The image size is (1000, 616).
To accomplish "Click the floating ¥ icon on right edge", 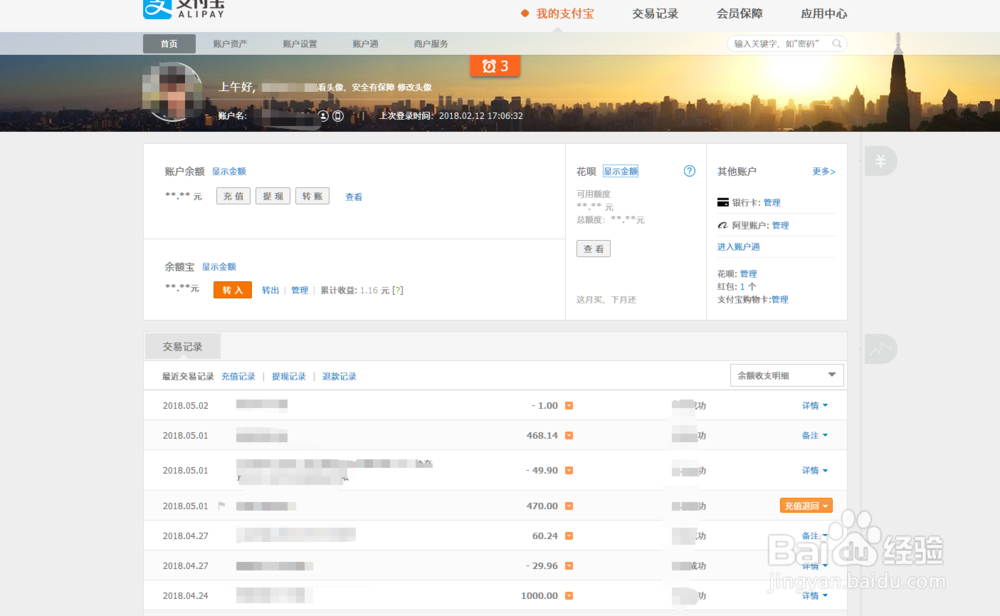I will pyautogui.click(x=880, y=161).
